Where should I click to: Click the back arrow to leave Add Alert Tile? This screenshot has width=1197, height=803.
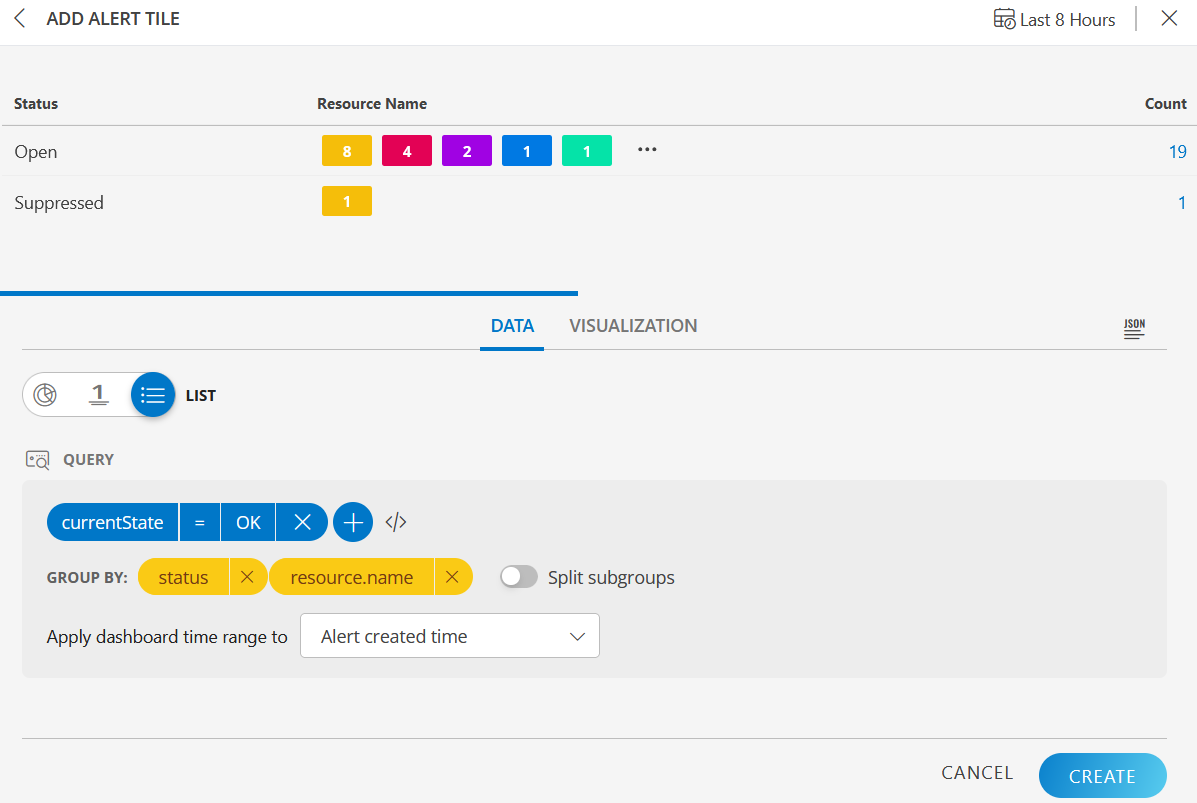(20, 18)
